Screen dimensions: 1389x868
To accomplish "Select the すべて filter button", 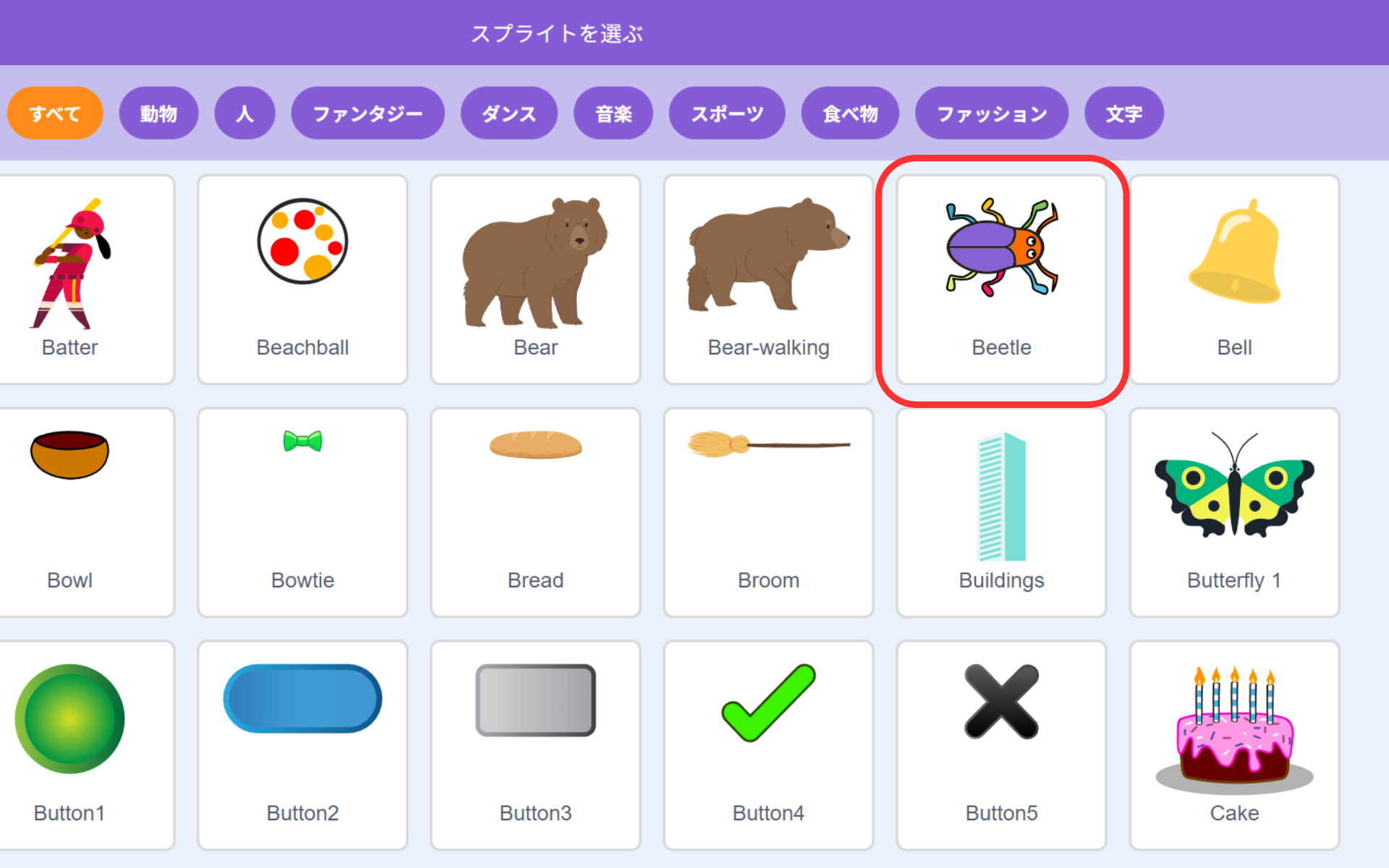I will [55, 114].
